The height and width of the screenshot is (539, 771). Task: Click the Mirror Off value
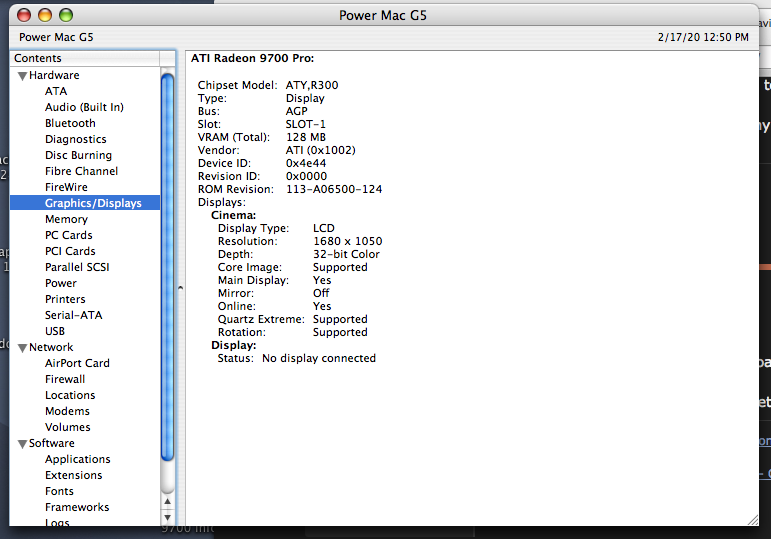321,293
